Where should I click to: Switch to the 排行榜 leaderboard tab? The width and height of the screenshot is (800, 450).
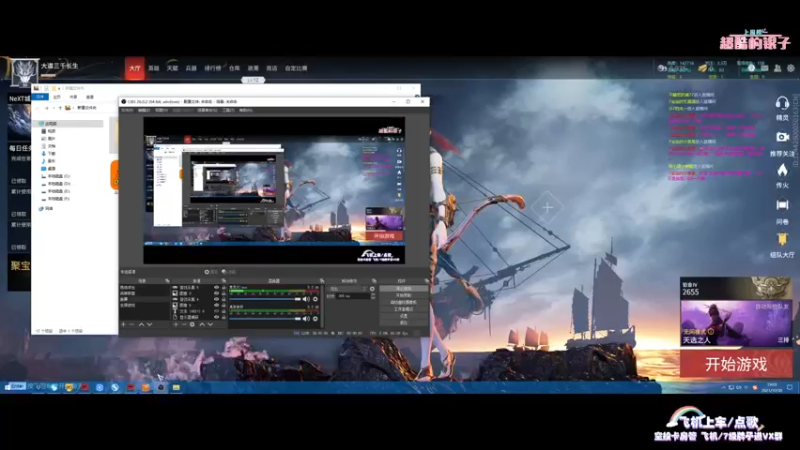click(212, 68)
